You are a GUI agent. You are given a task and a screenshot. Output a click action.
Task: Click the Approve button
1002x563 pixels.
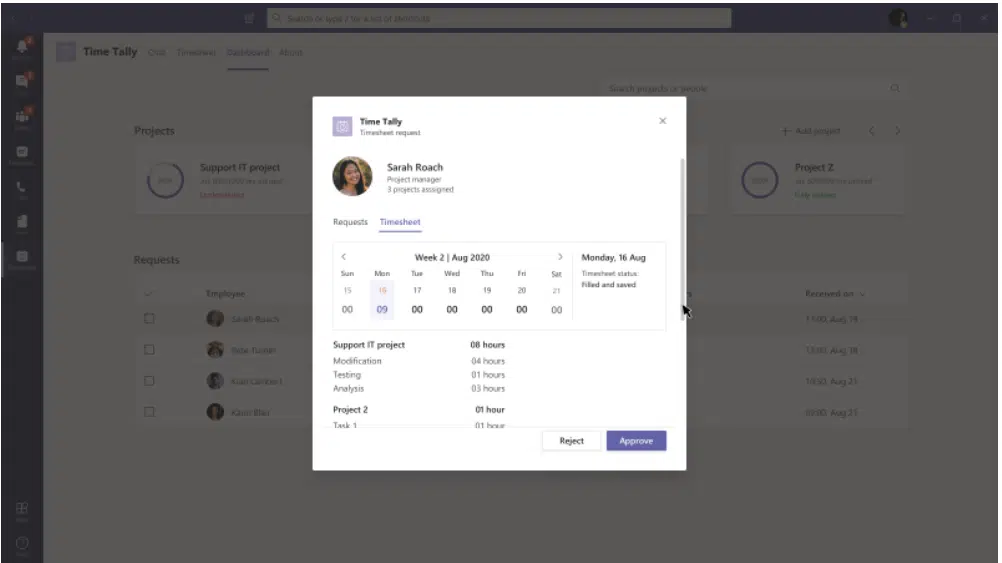pyautogui.click(x=636, y=441)
